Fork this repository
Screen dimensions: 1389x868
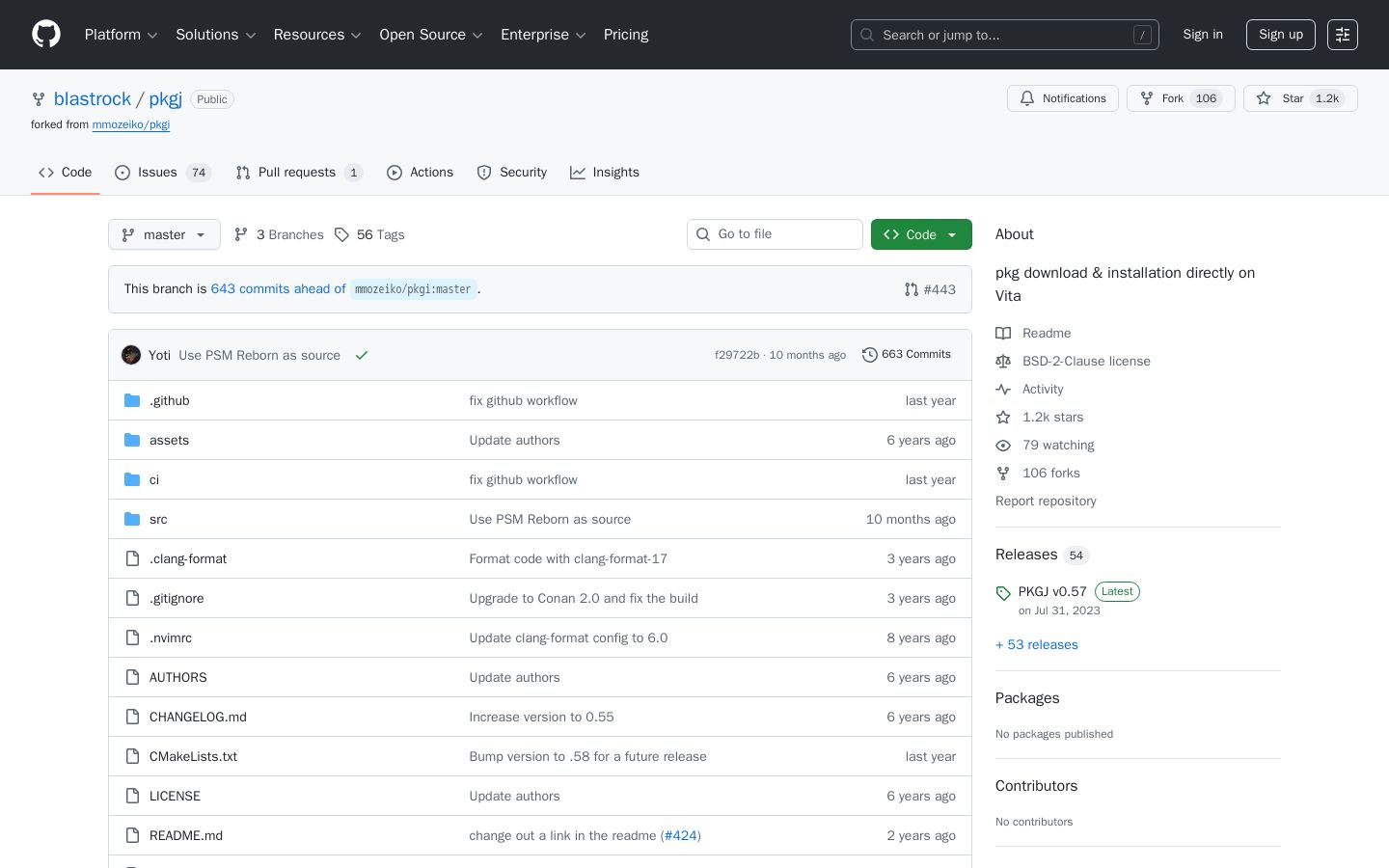pos(1181,98)
